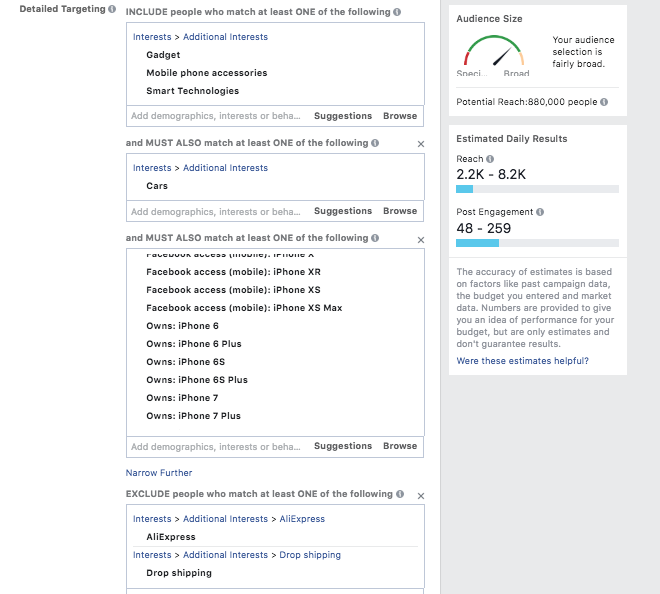Select the Owns: iPhone 6S Plus entry
The image size is (660, 594).
pyautogui.click(x=197, y=380)
